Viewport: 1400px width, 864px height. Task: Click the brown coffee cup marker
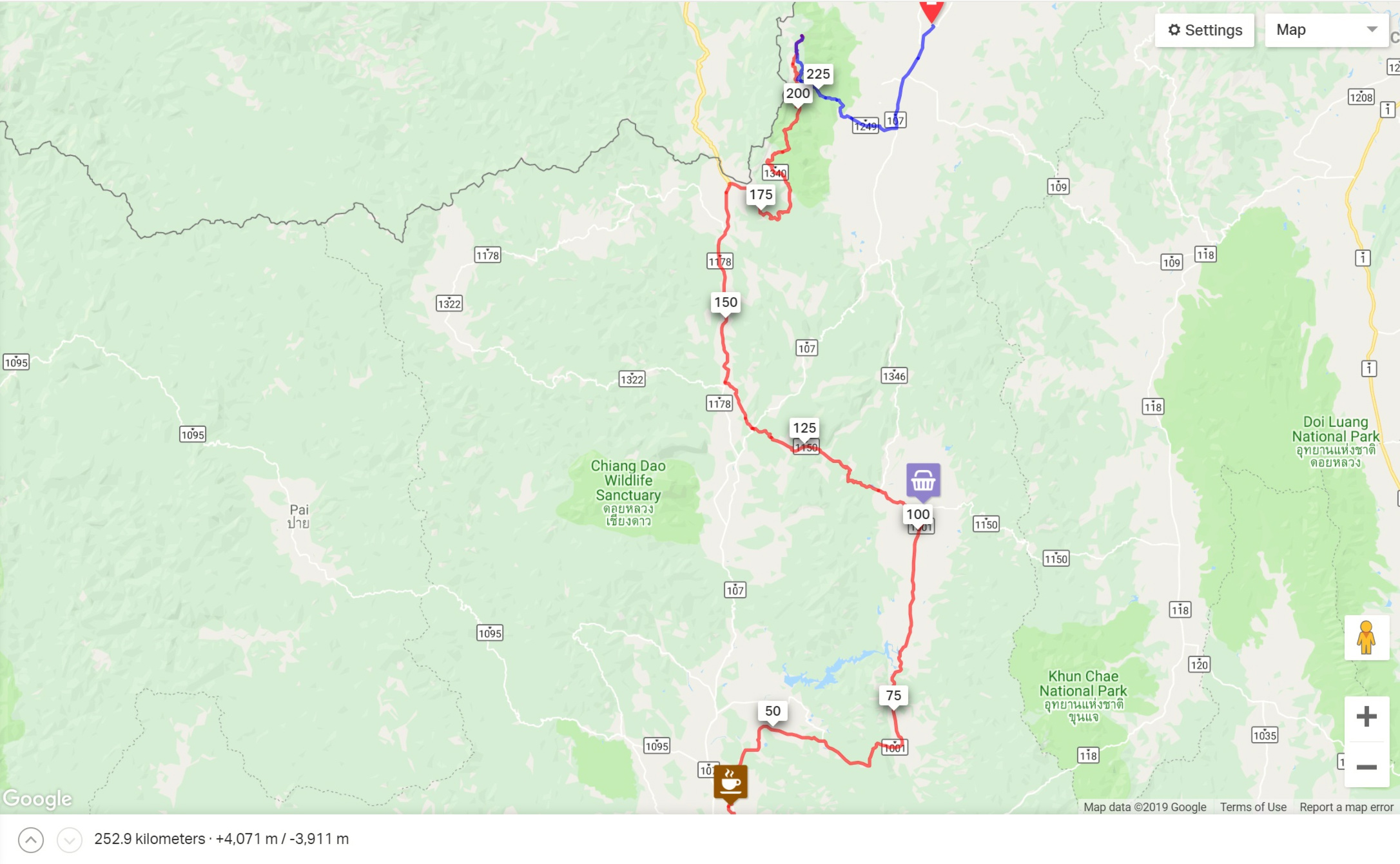(730, 784)
